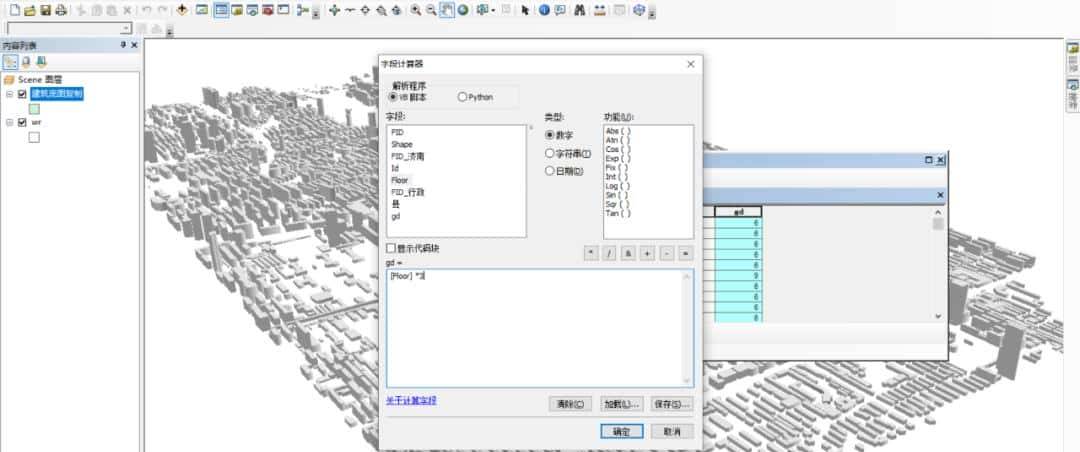Click the ModelBuilder icon

tap(302, 10)
